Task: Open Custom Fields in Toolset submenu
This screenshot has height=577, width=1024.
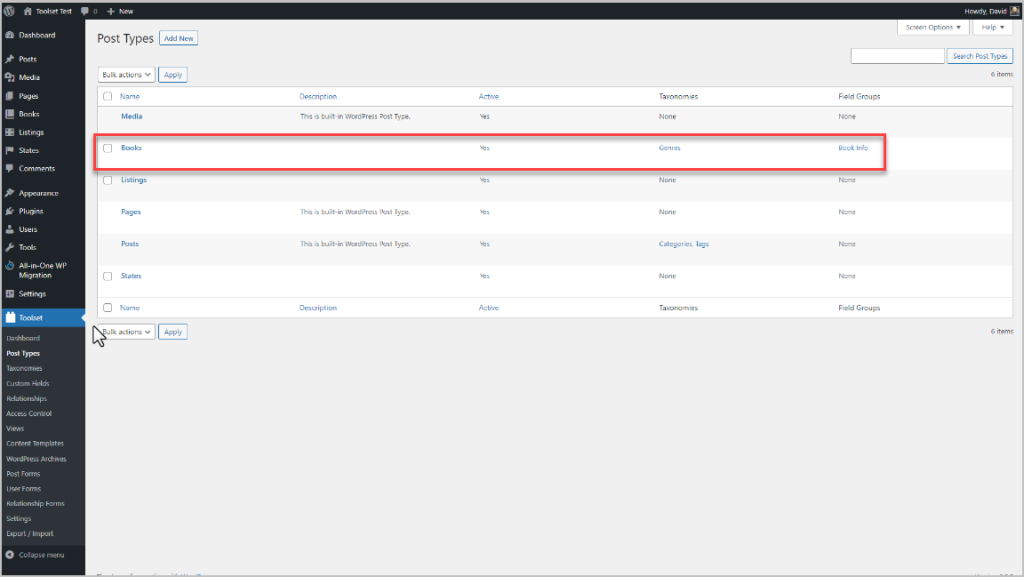Action: tap(27, 383)
